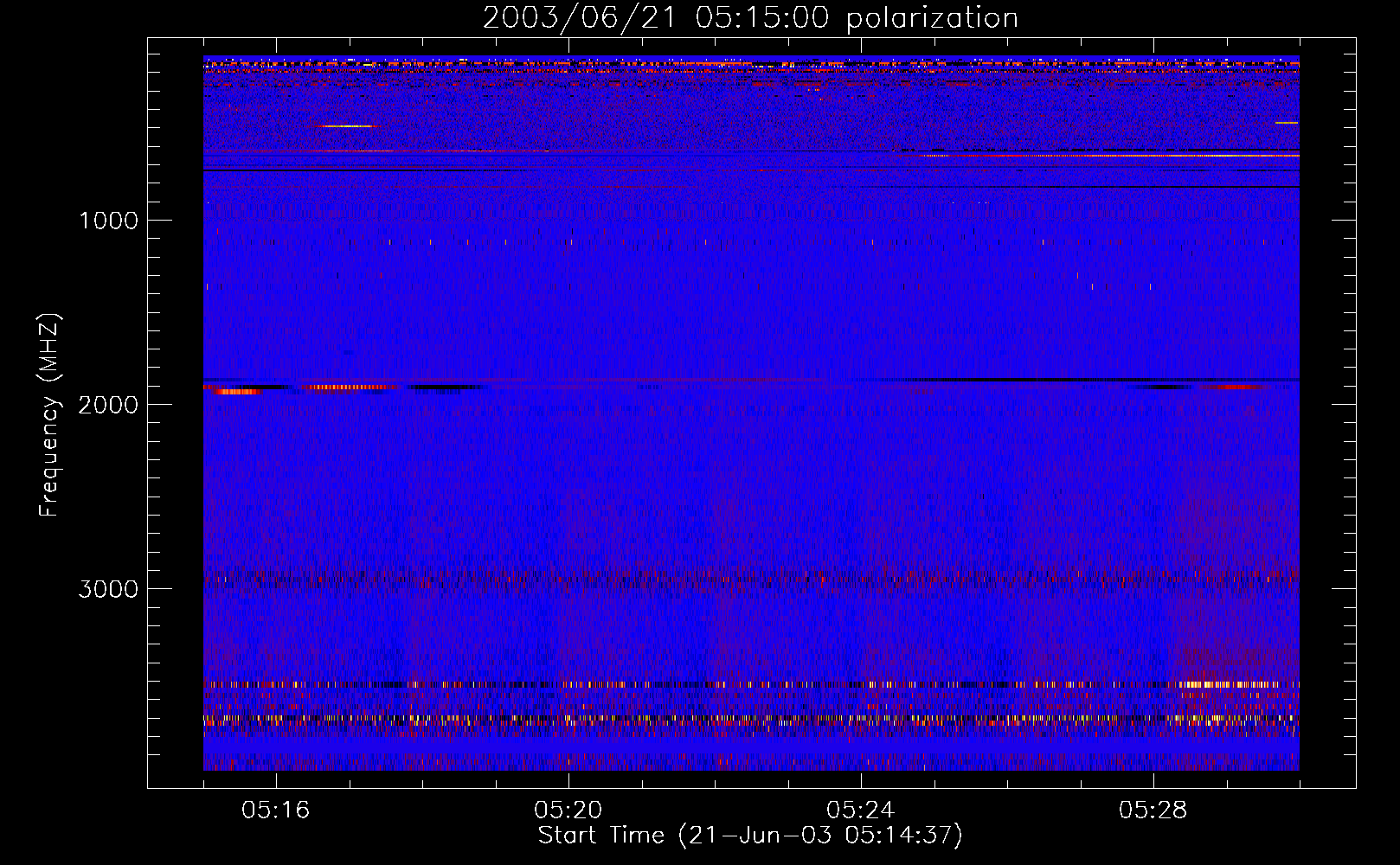Click the 1000 frequency tick label
The height and width of the screenshot is (865, 1400).
[108, 221]
